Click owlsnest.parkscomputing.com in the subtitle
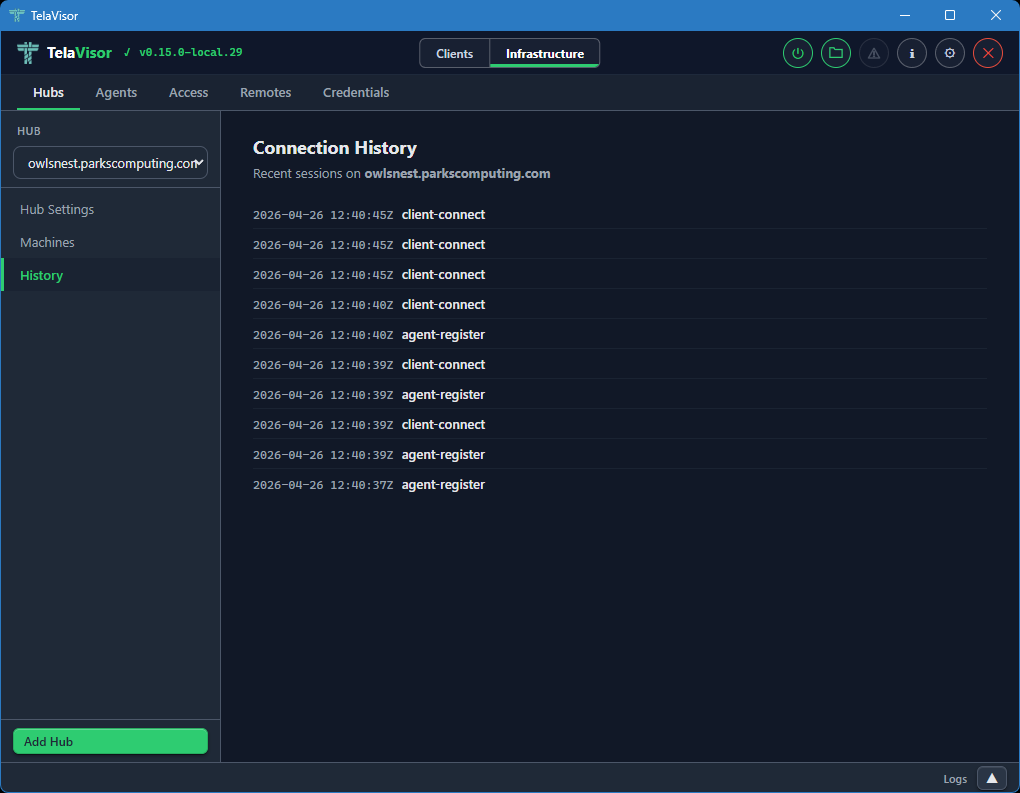Screen dimensions: 1020x793 click(x=457, y=174)
